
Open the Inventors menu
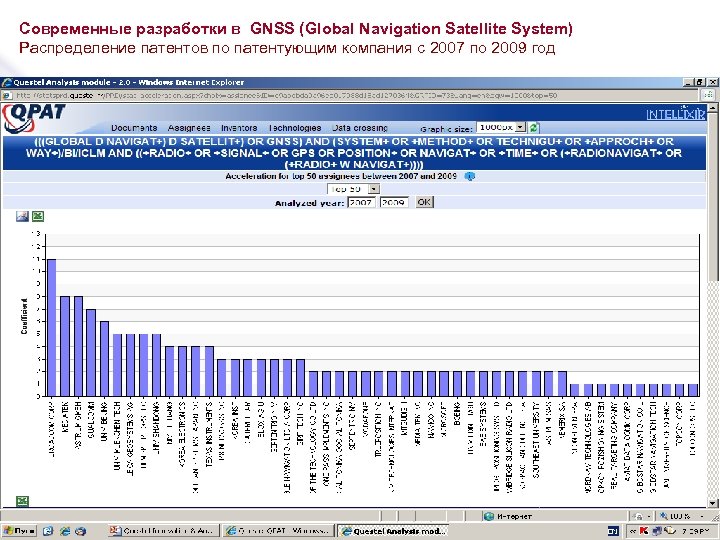239,128
